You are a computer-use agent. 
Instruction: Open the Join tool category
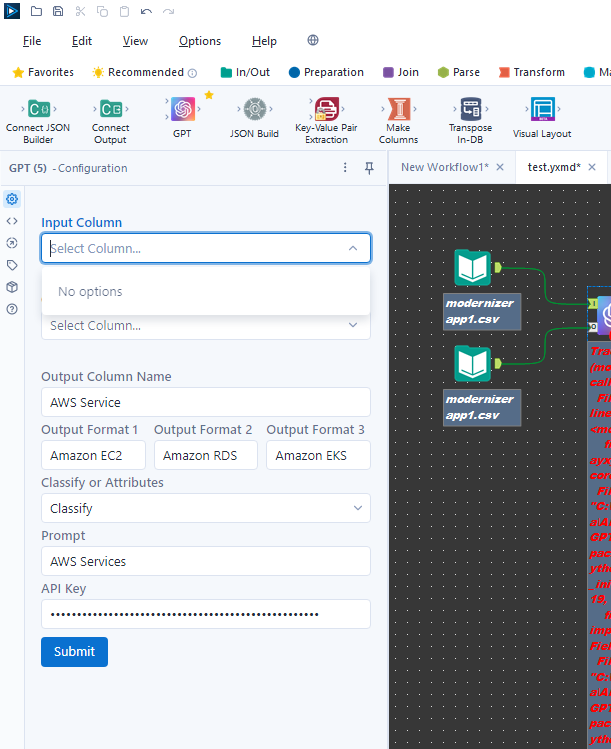coord(401,72)
